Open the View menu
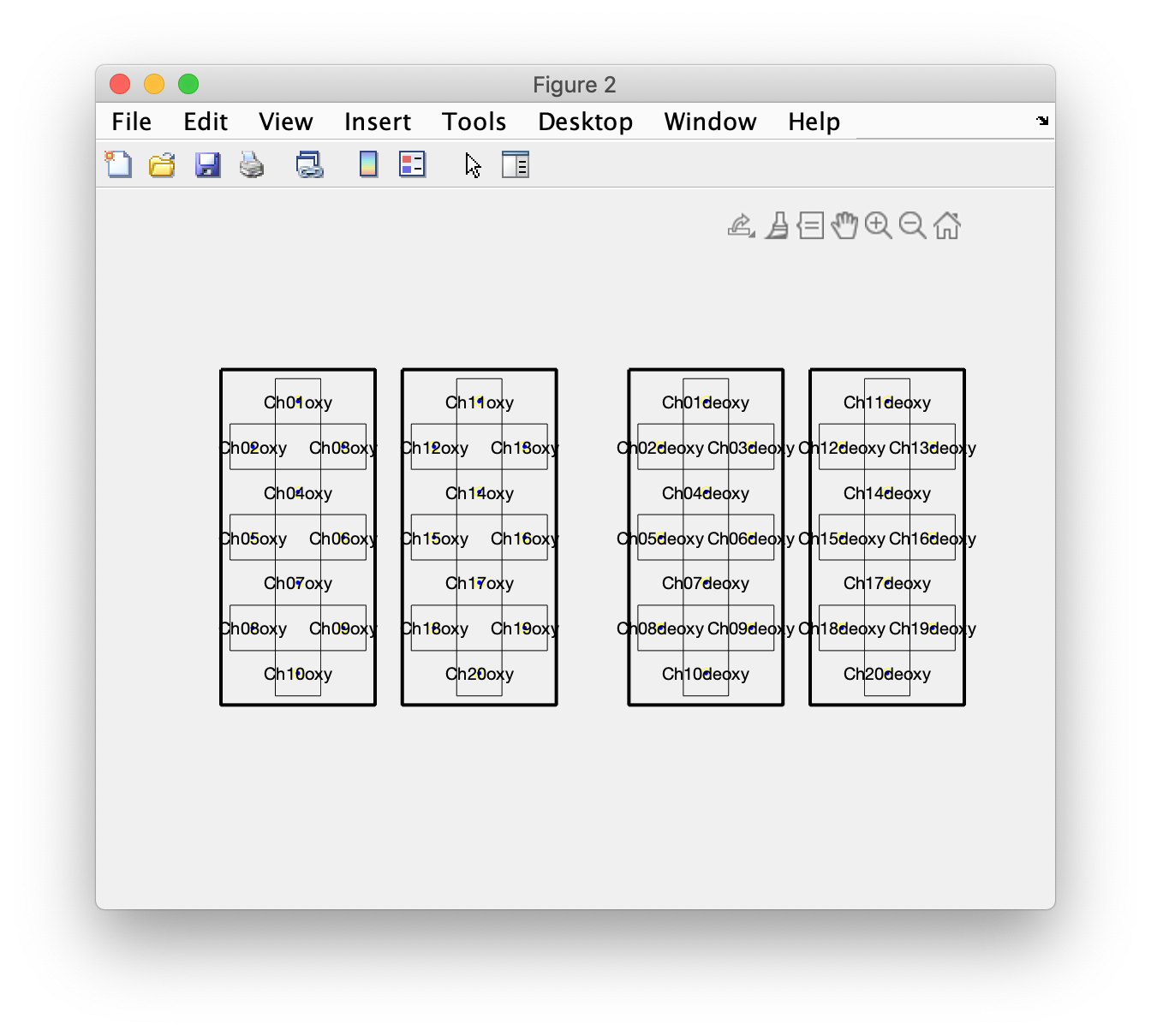 pyautogui.click(x=286, y=122)
